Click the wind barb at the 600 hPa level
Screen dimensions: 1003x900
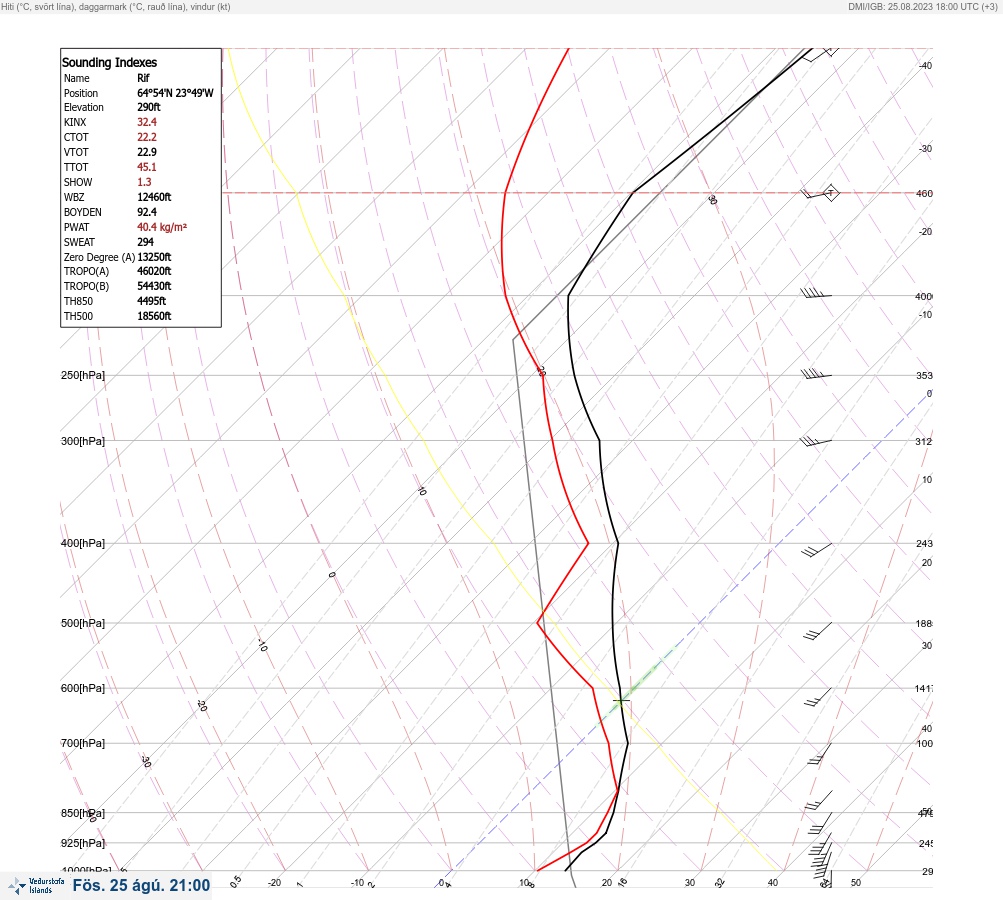[818, 697]
